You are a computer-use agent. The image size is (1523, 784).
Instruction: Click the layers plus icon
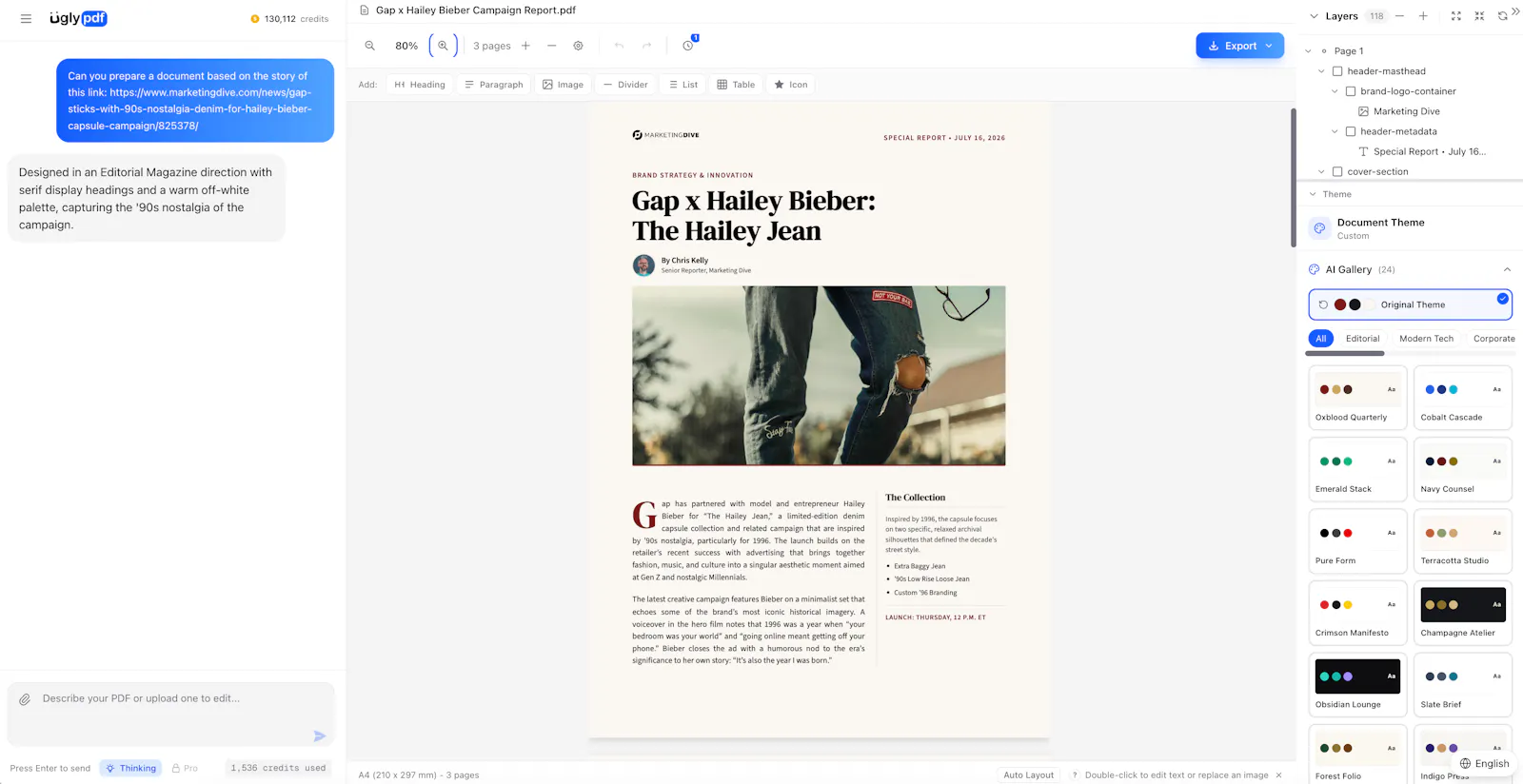click(1423, 16)
